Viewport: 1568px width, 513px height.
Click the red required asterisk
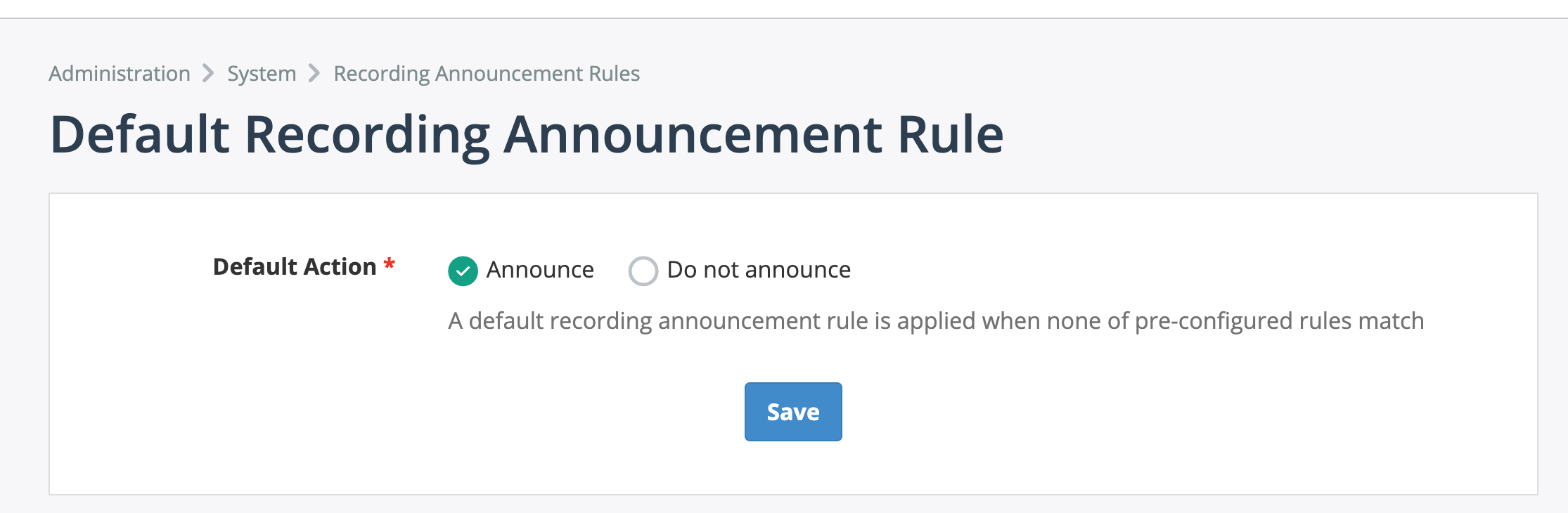pyautogui.click(x=389, y=266)
